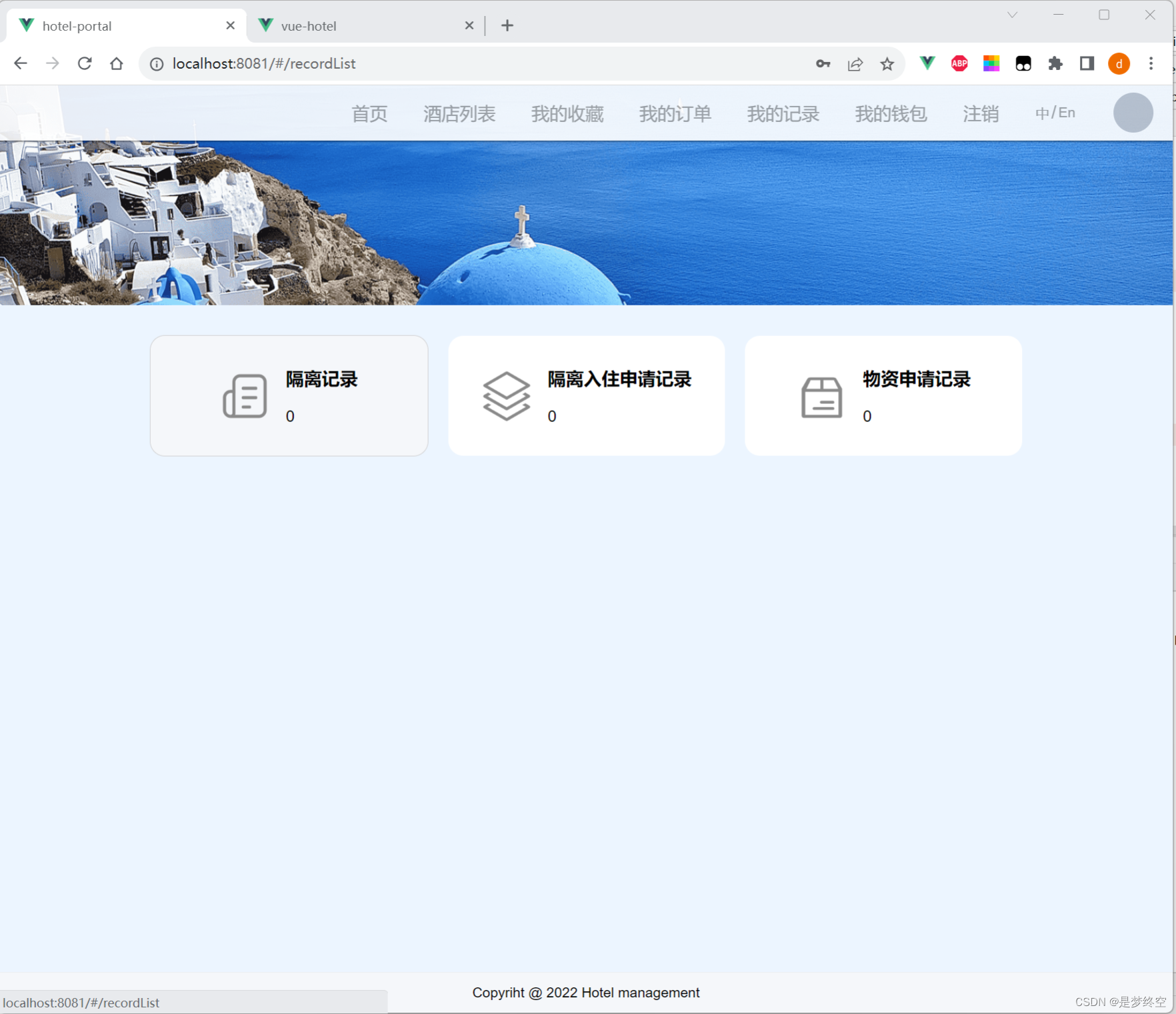Viewport: 1176px width, 1014px height.
Task: Click the Santorini banner image
Action: point(587,223)
